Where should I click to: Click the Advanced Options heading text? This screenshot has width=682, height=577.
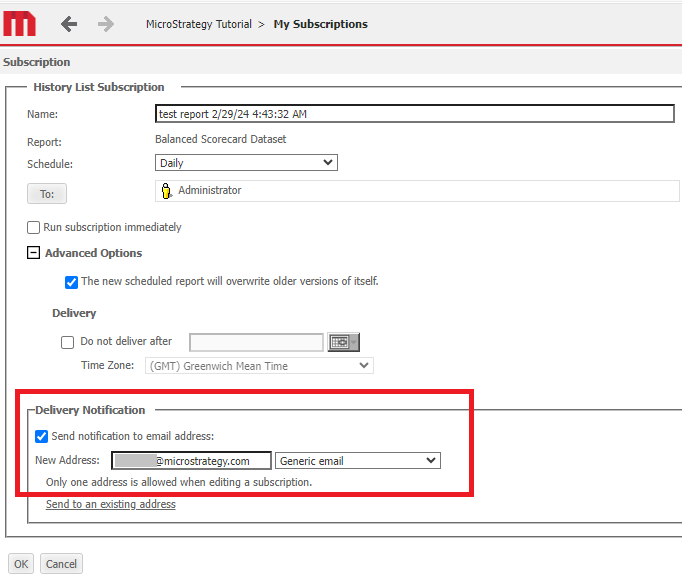[94, 253]
